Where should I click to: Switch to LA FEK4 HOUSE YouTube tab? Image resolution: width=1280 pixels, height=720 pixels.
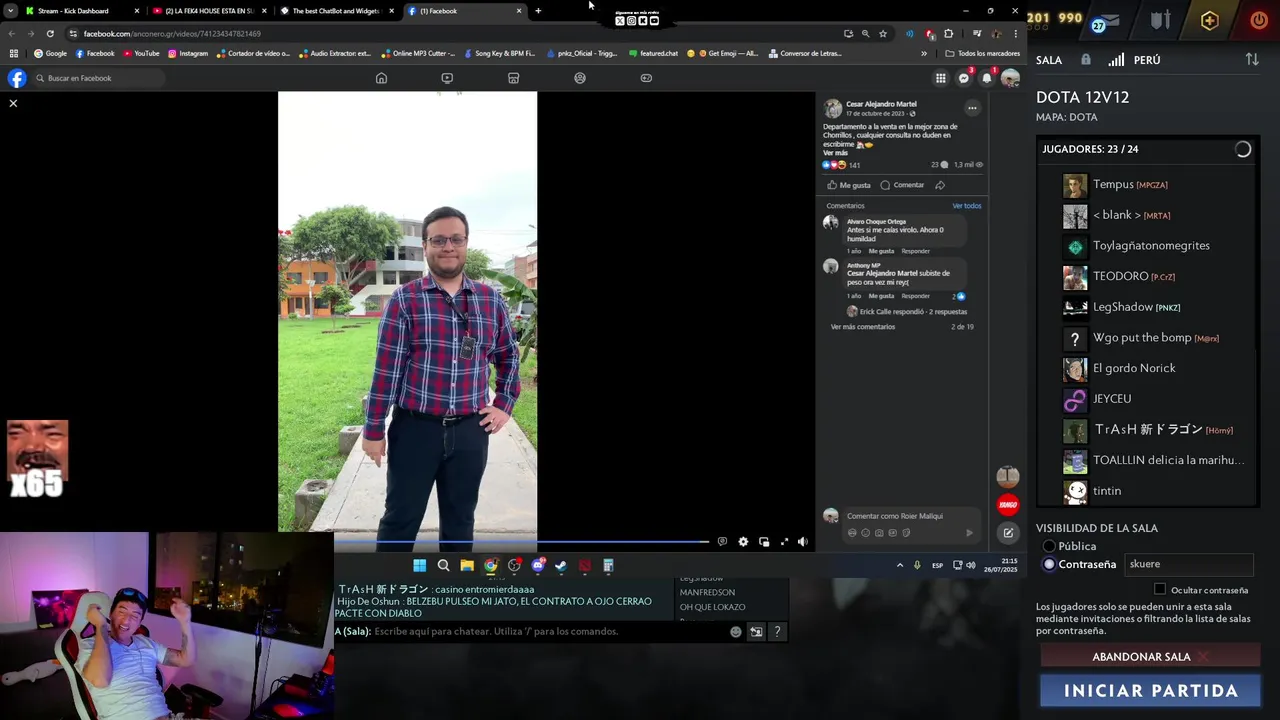(x=210, y=11)
